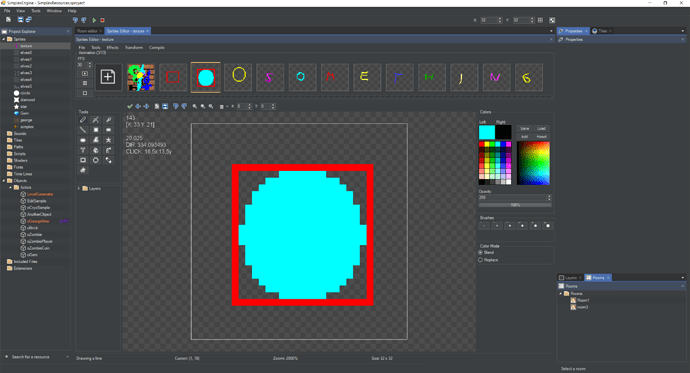Screen dimensions: 690x373
Task: Click the Load button in Colors panel
Action: pos(541,128)
